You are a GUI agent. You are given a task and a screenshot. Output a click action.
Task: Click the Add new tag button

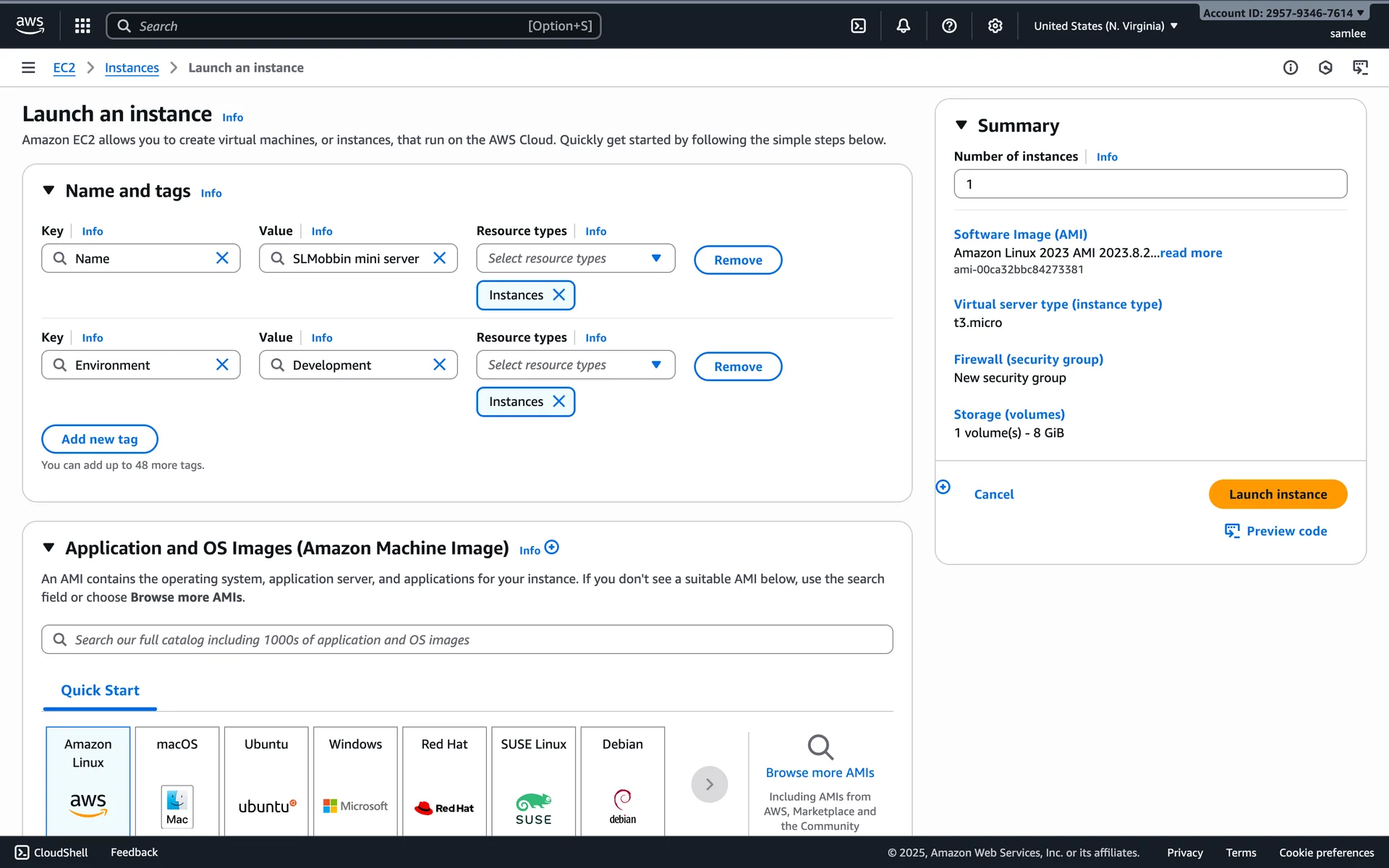coord(100,439)
